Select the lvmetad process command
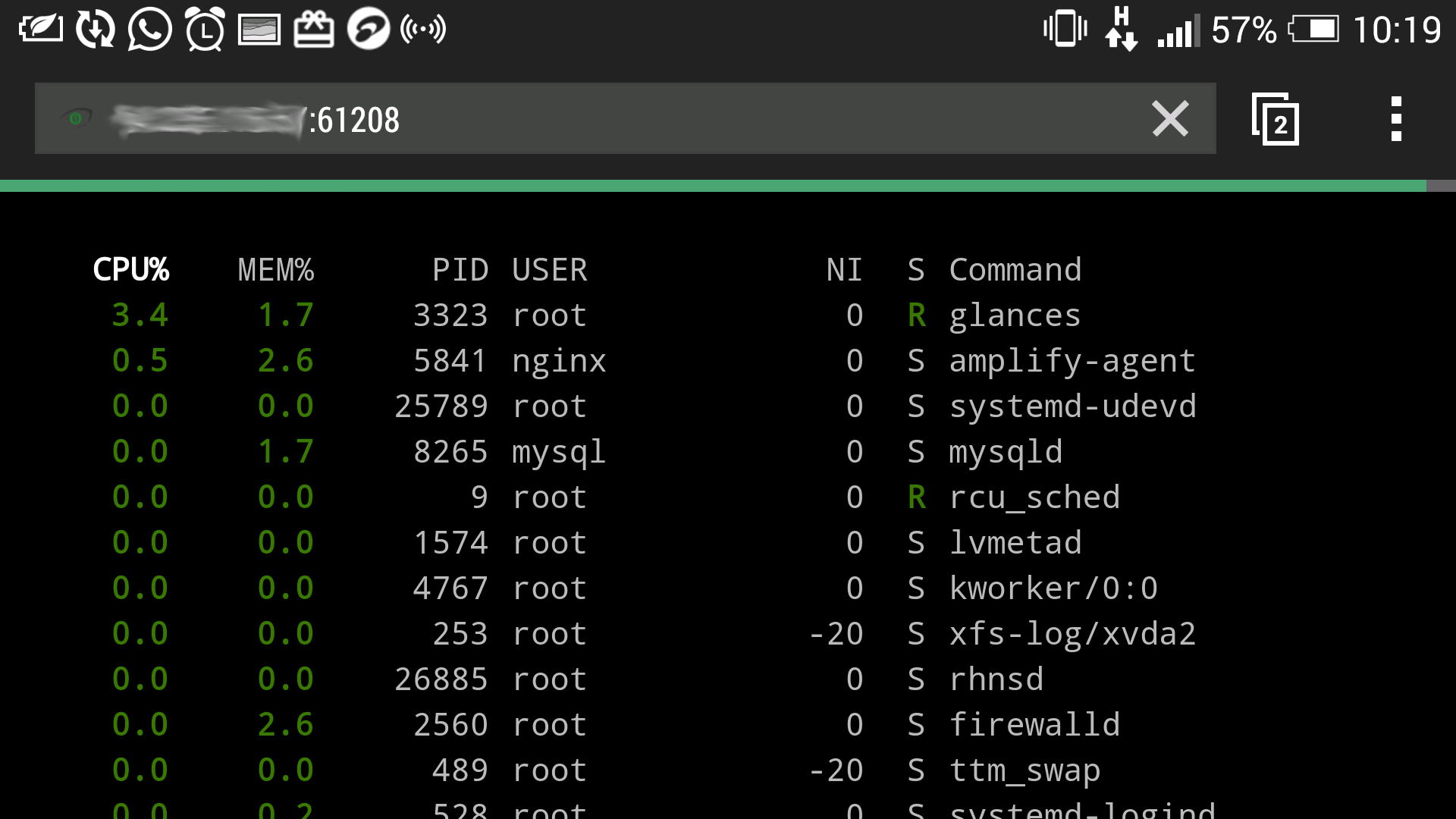This screenshot has width=1456, height=819. tap(1015, 543)
